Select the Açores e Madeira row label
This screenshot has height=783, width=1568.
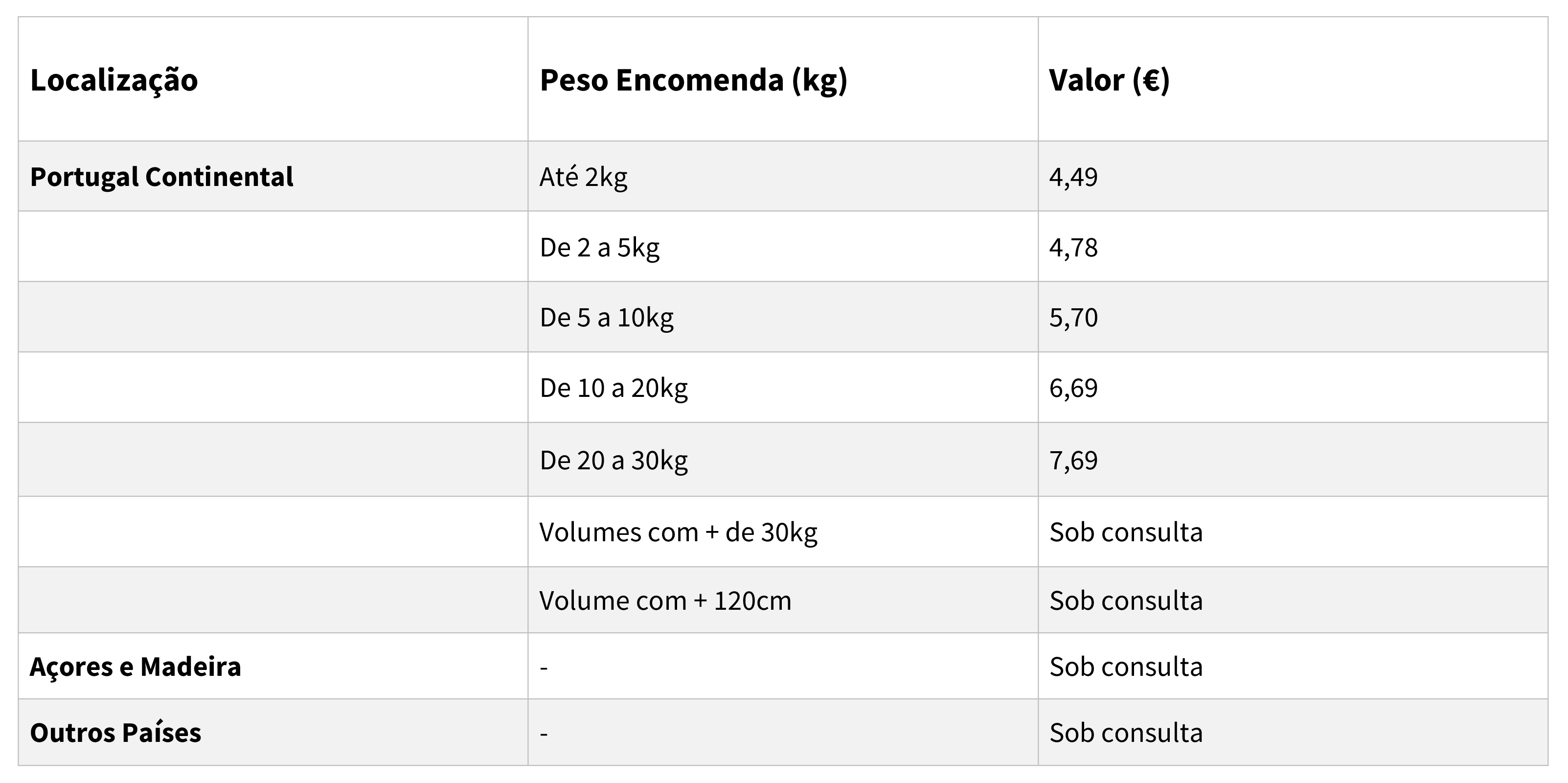pos(135,667)
